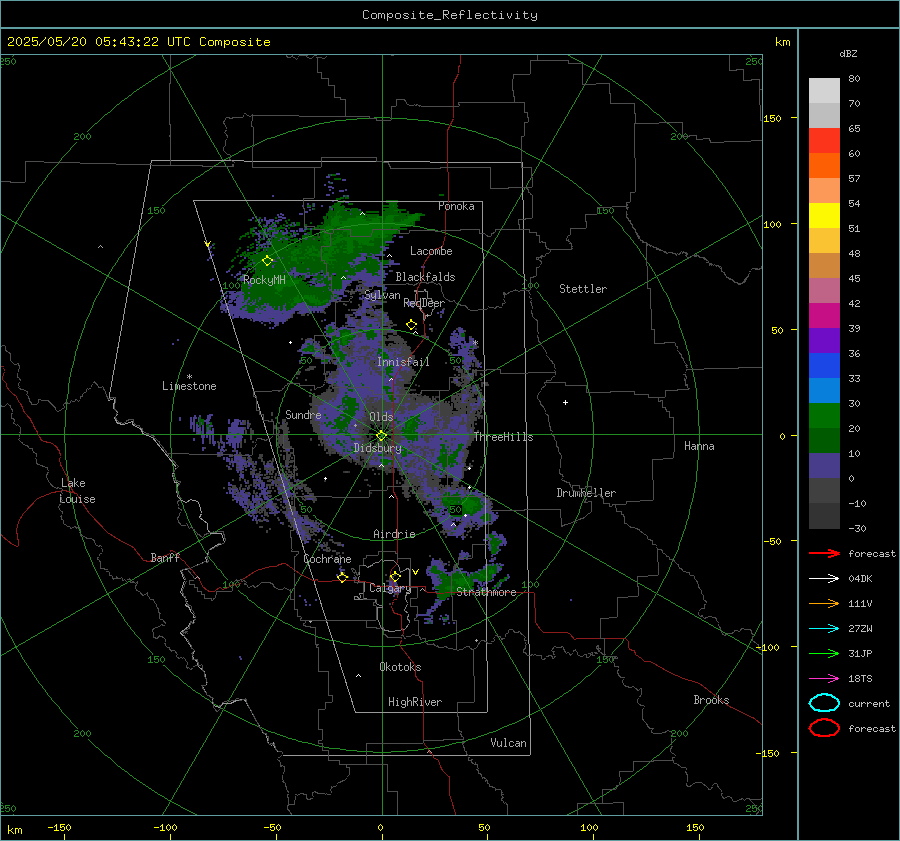Select the slate 0-10 dBZ swatch
900x841 pixels.
(824, 466)
